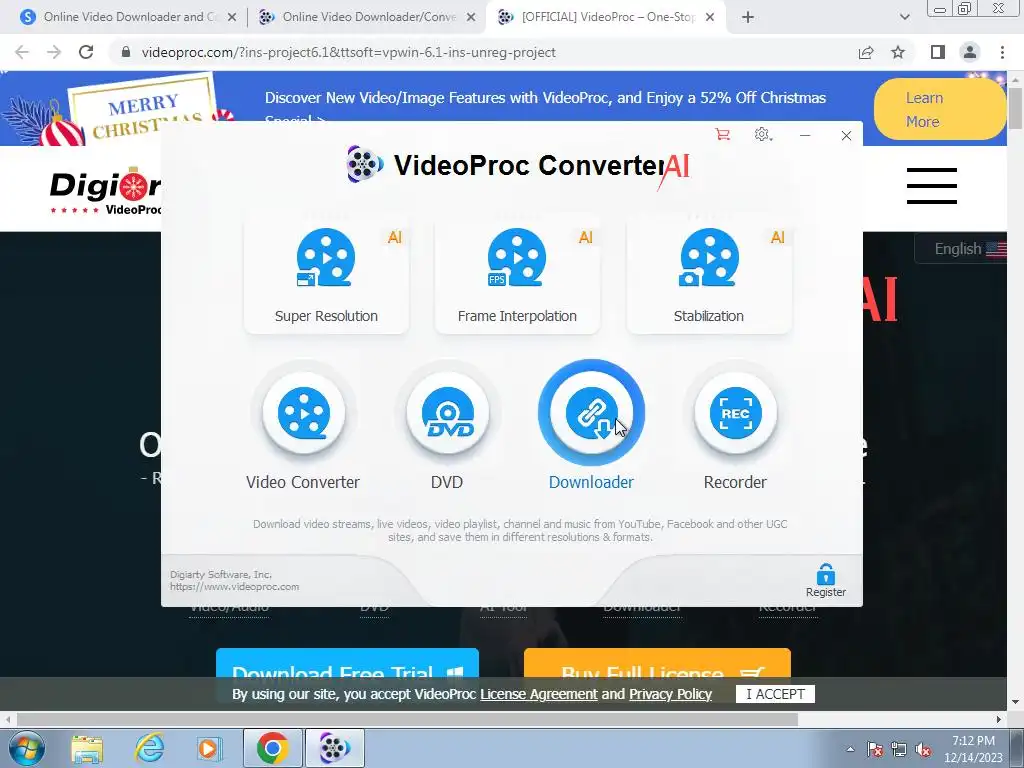Click the vertical page scrollbar thumb
This screenshot has height=768, width=1024.
click(x=1016, y=107)
